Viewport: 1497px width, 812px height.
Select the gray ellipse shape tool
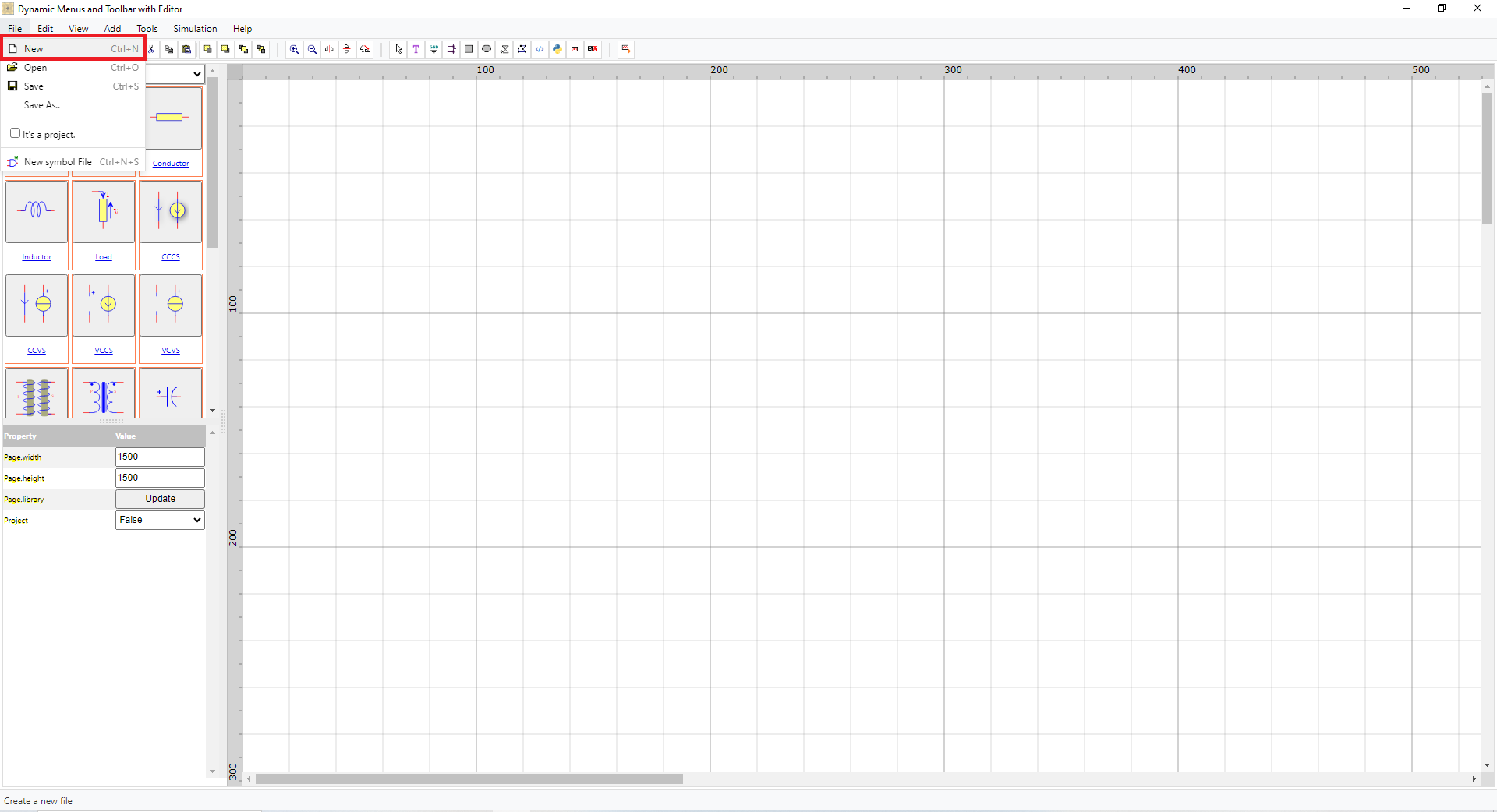point(487,49)
